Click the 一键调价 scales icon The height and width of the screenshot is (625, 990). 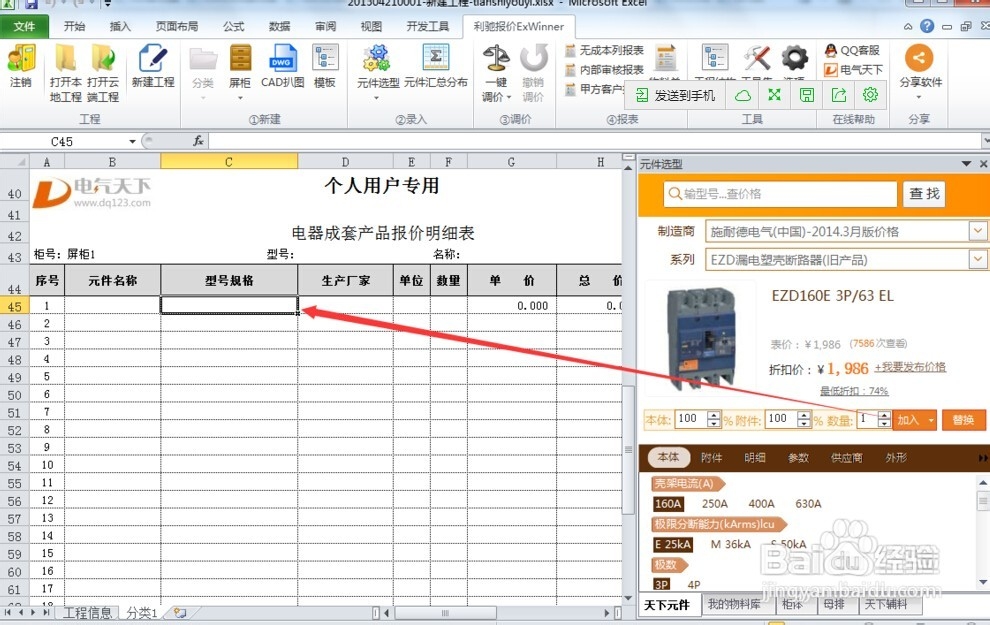[496, 59]
